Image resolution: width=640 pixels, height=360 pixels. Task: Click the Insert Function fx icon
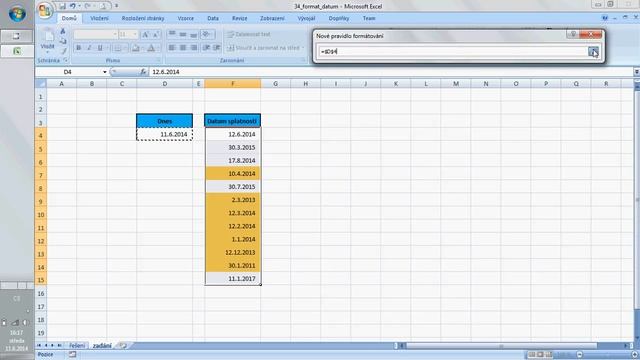coord(143,72)
